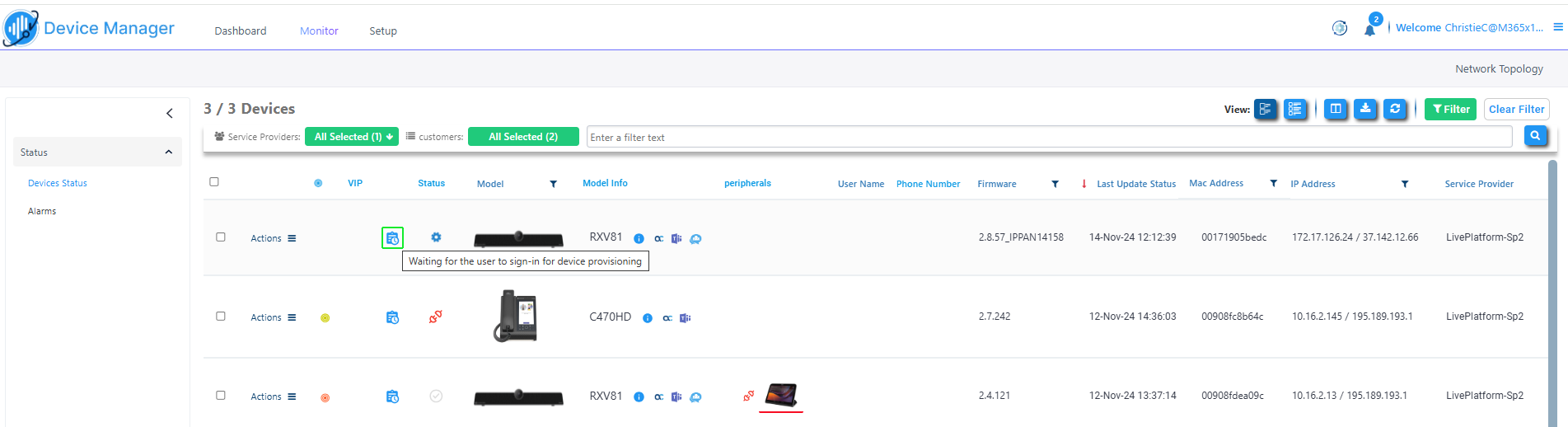Open the Firmware column filter
The width and height of the screenshot is (1568, 427).
click(x=1055, y=184)
